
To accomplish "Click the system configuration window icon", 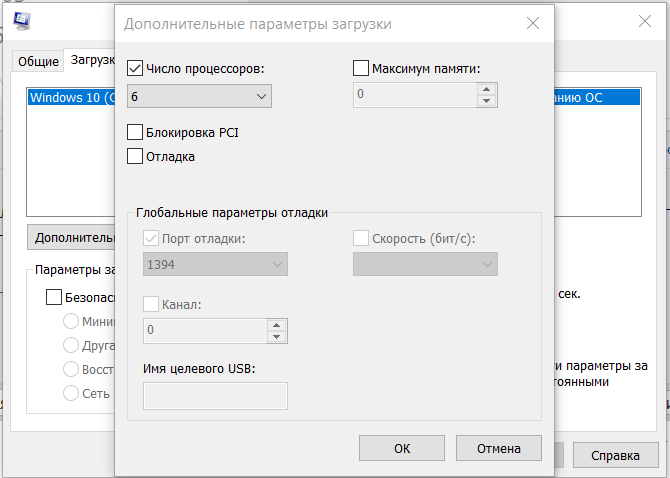I will (20, 21).
